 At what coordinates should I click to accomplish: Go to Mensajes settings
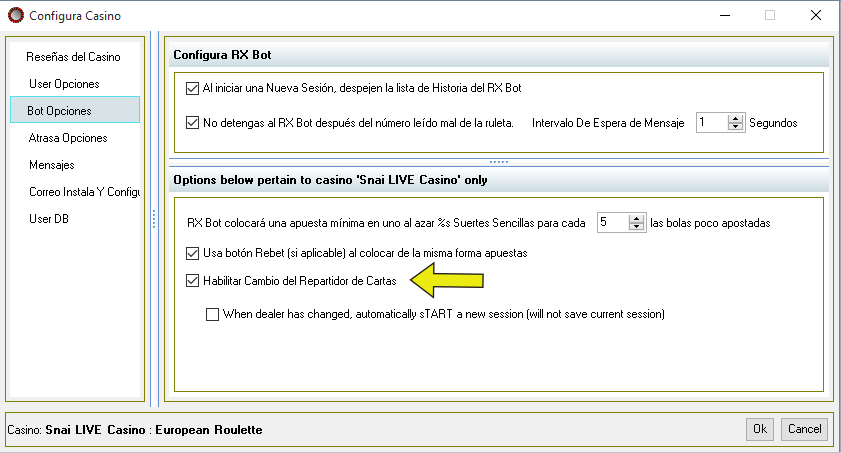pyautogui.click(x=52, y=165)
